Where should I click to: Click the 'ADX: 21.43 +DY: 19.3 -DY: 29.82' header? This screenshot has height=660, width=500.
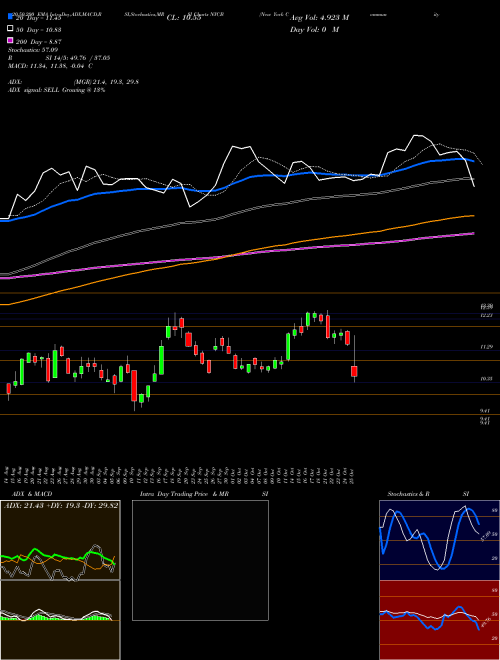(x=61, y=505)
